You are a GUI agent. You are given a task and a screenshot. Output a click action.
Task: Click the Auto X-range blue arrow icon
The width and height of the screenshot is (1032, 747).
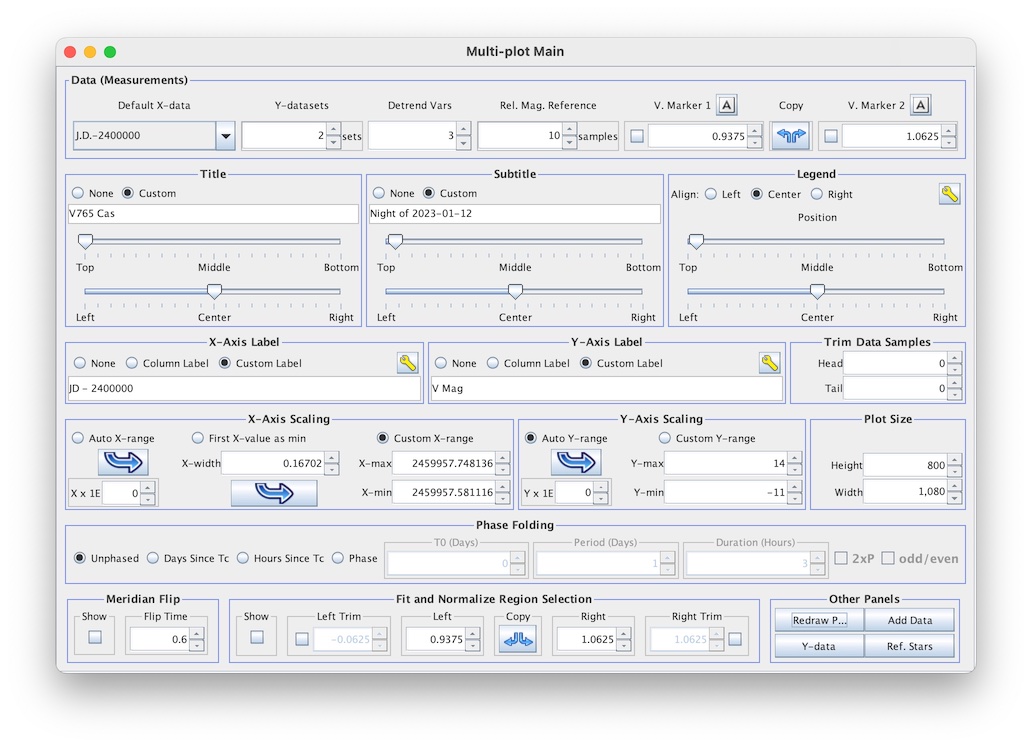tap(122, 462)
